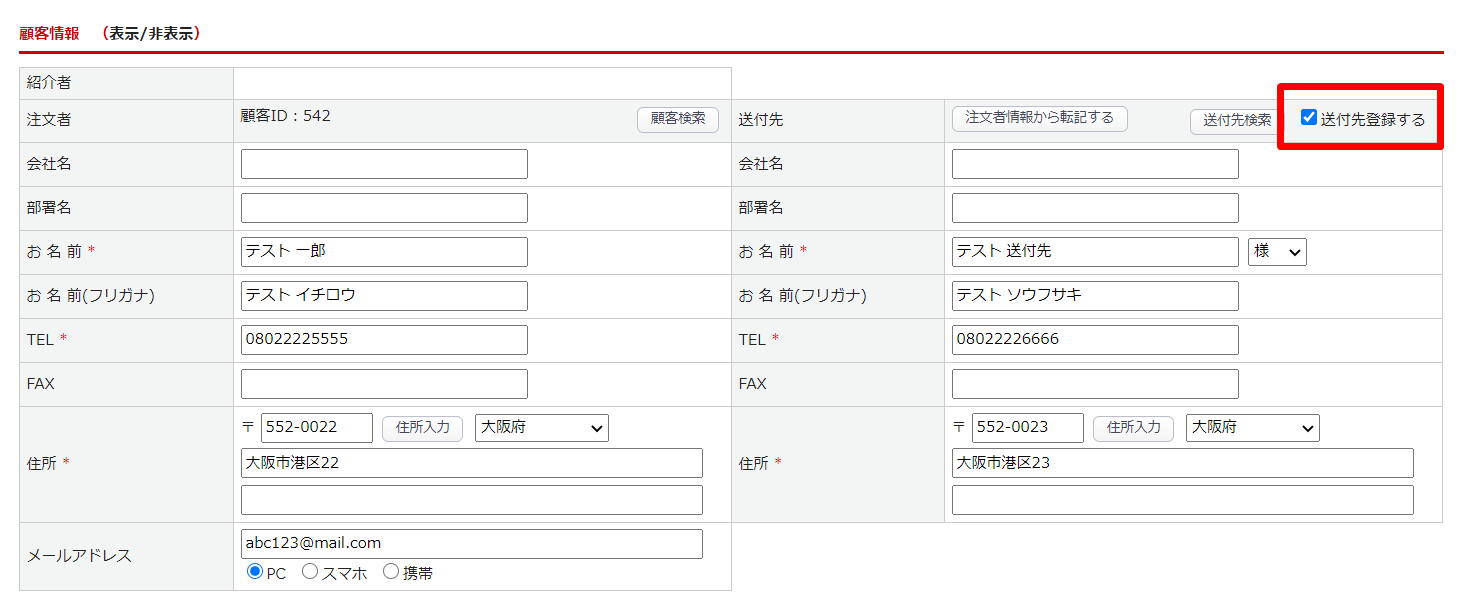Viewport: 1459px width, 614px height.
Task: Open the shipping 大阪府 prefecture dropdown
Action: (1252, 428)
